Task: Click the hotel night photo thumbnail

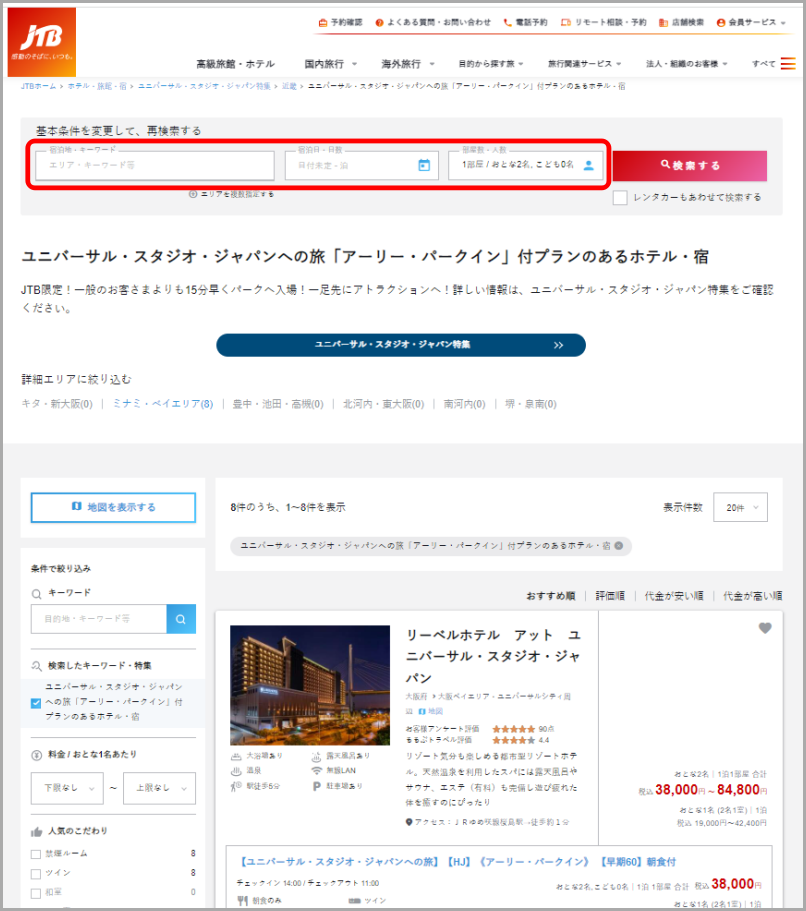Action: point(310,685)
